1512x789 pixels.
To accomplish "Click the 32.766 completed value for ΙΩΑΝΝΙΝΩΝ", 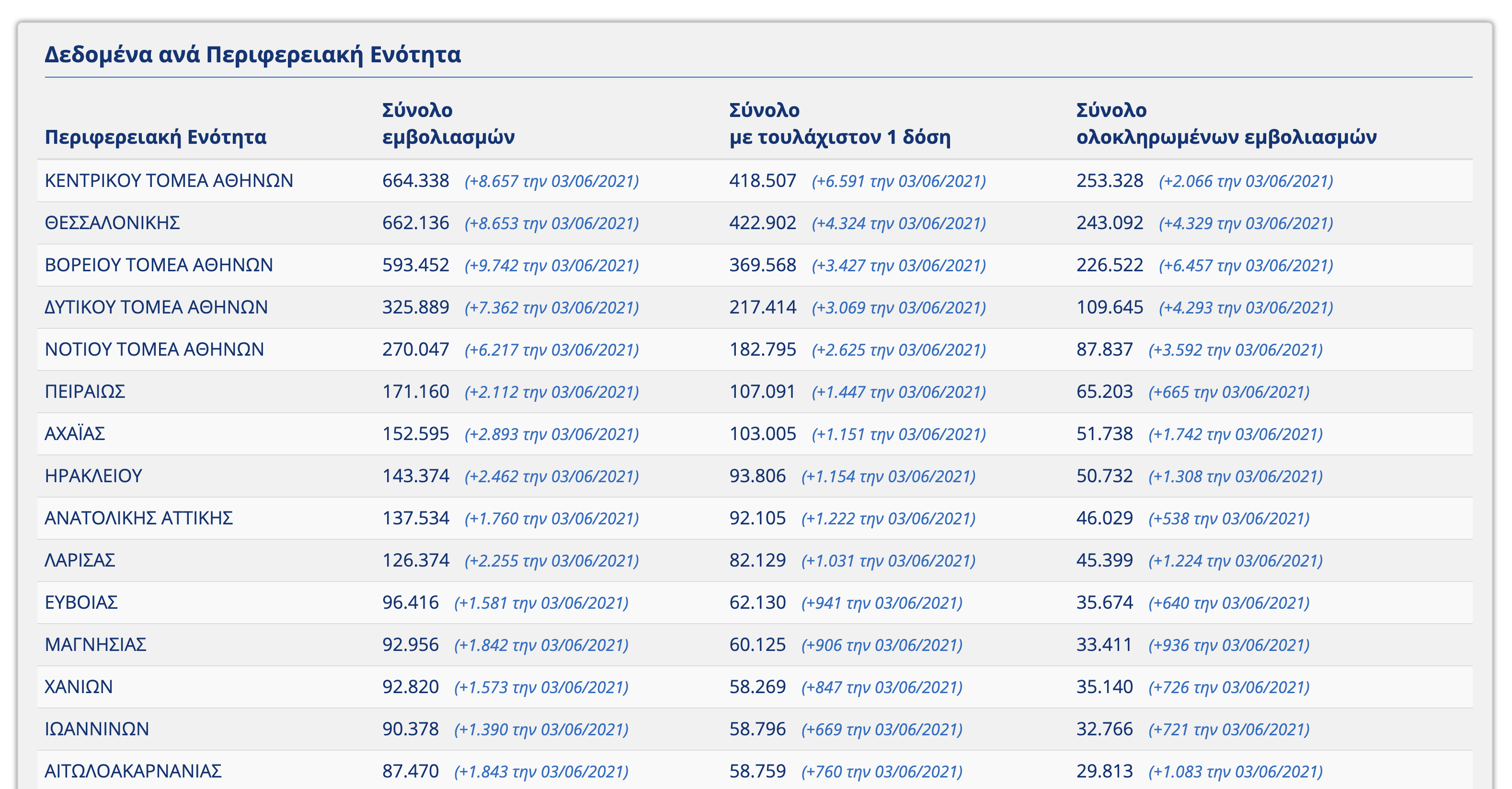I will pyautogui.click(x=1104, y=730).
